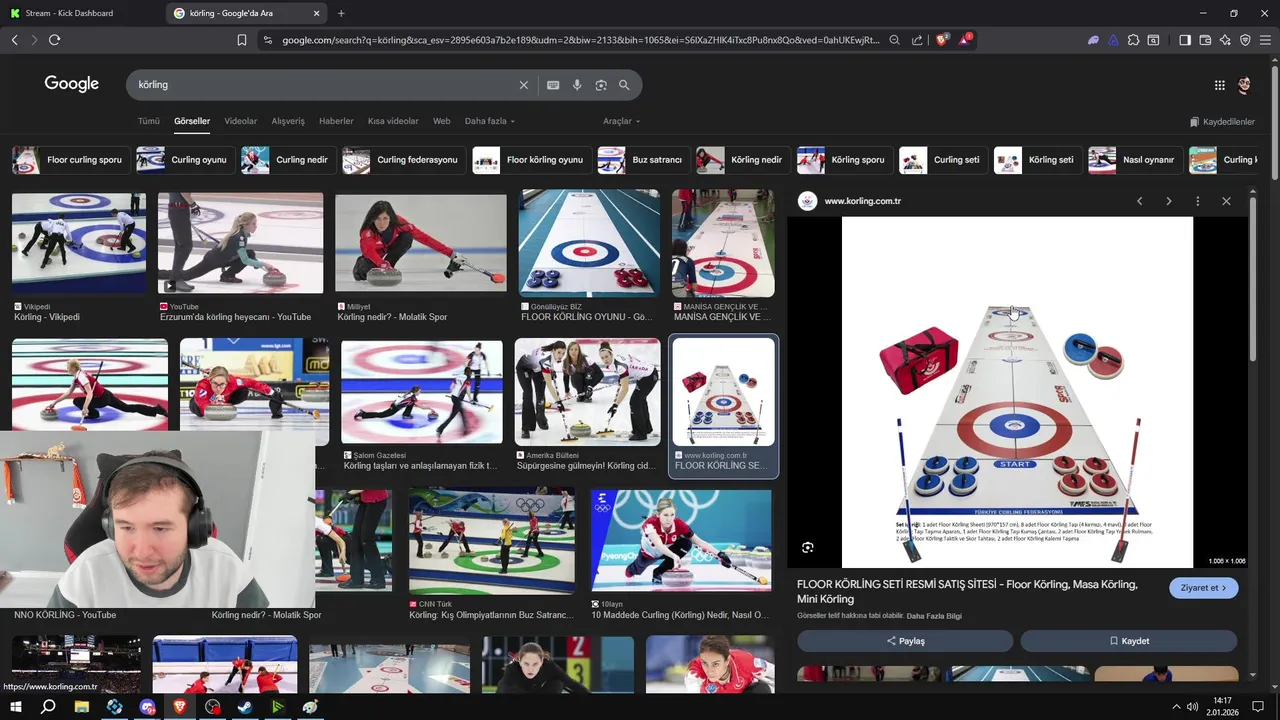Image resolution: width=1280 pixels, height=720 pixels.
Task: Open OBS Studio from the taskbar
Action: pyautogui.click(x=213, y=707)
